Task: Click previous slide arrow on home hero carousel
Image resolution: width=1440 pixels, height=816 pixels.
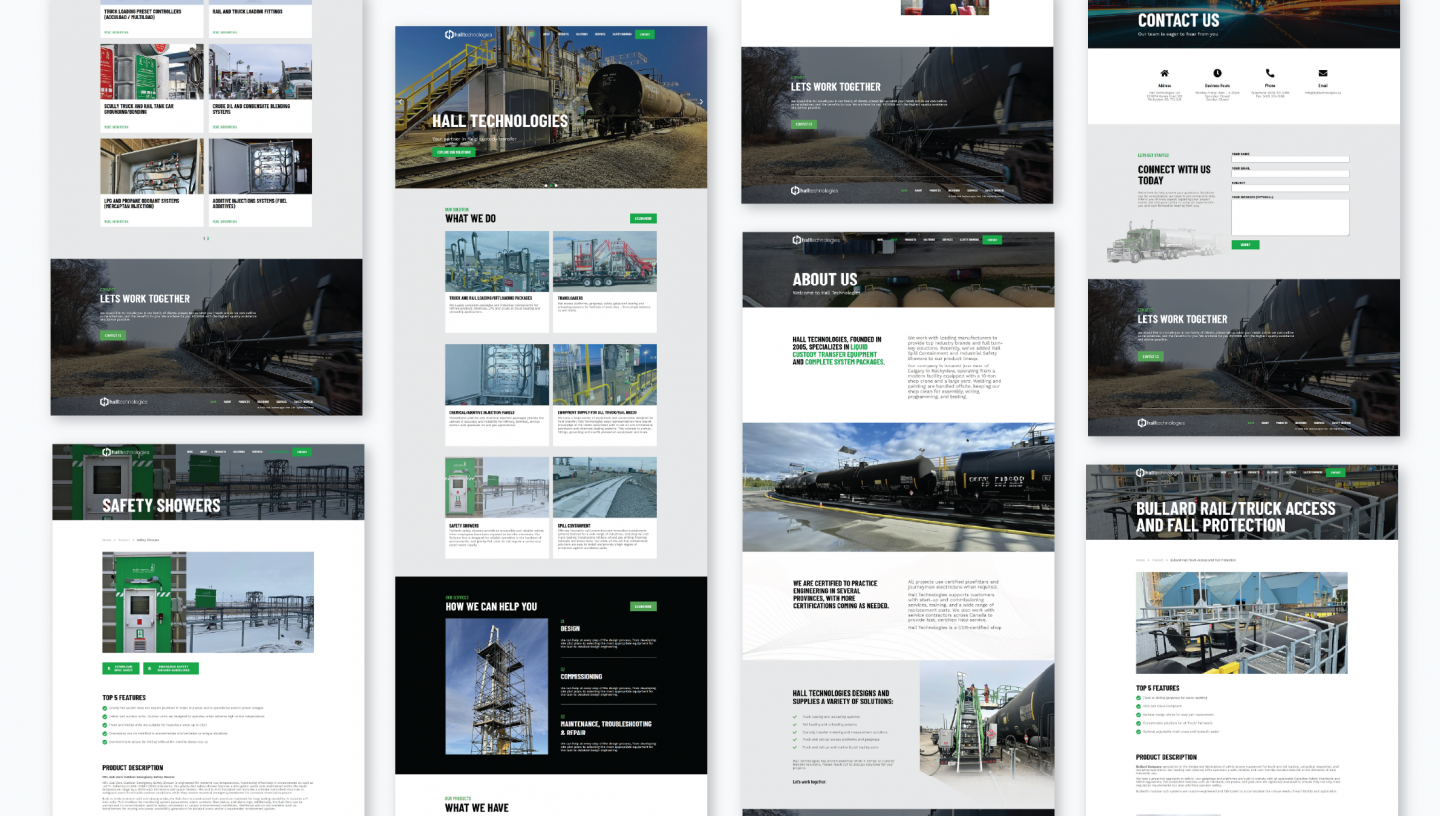Action: 401,101
